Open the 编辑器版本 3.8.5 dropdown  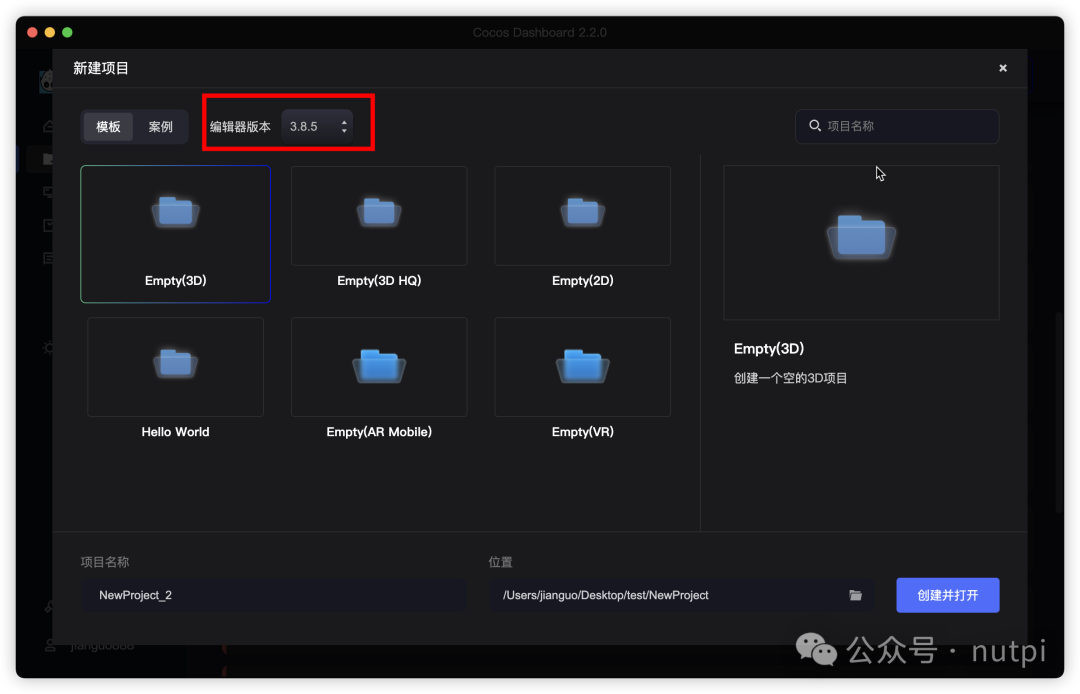click(x=318, y=126)
